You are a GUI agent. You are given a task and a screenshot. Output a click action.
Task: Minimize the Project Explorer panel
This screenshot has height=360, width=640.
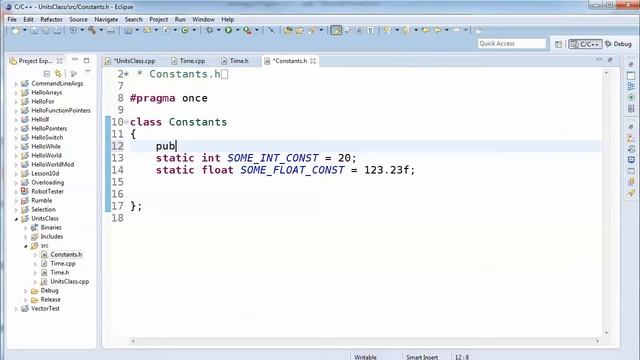75,60
